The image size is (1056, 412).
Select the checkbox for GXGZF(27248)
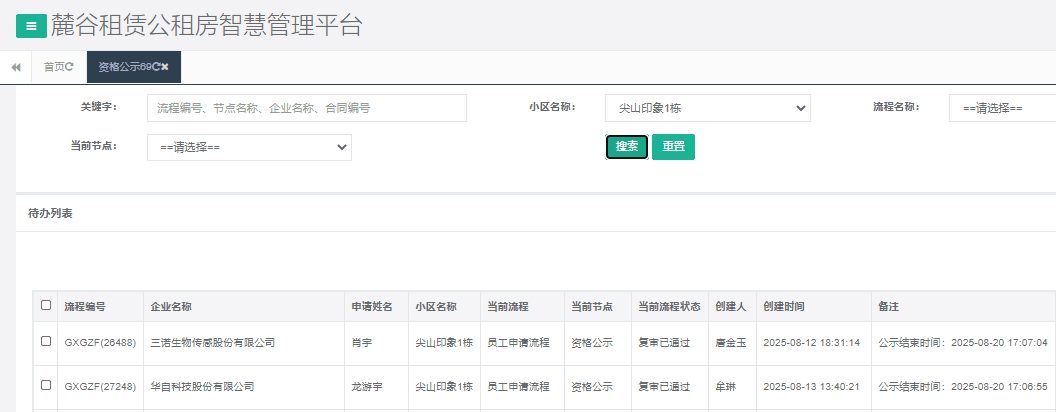pos(46,385)
